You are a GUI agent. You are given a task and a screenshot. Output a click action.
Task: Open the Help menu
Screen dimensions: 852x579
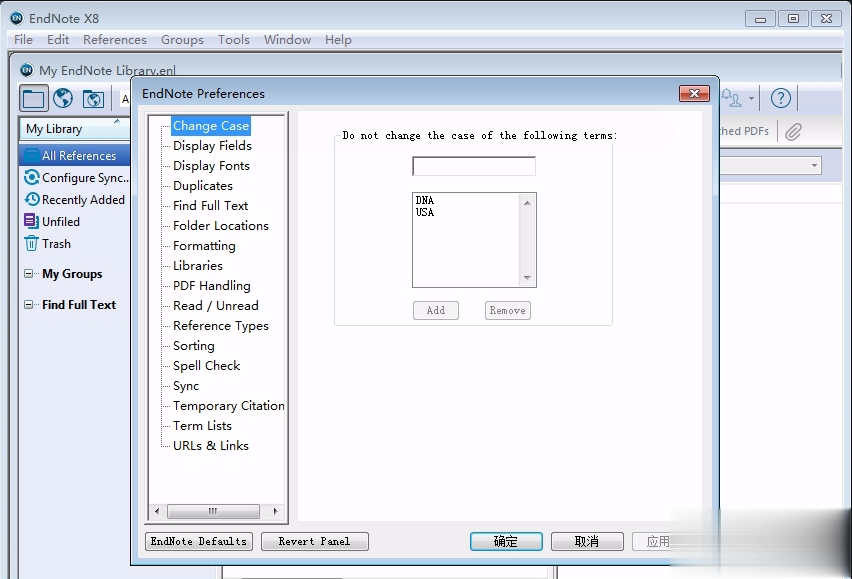[338, 40]
